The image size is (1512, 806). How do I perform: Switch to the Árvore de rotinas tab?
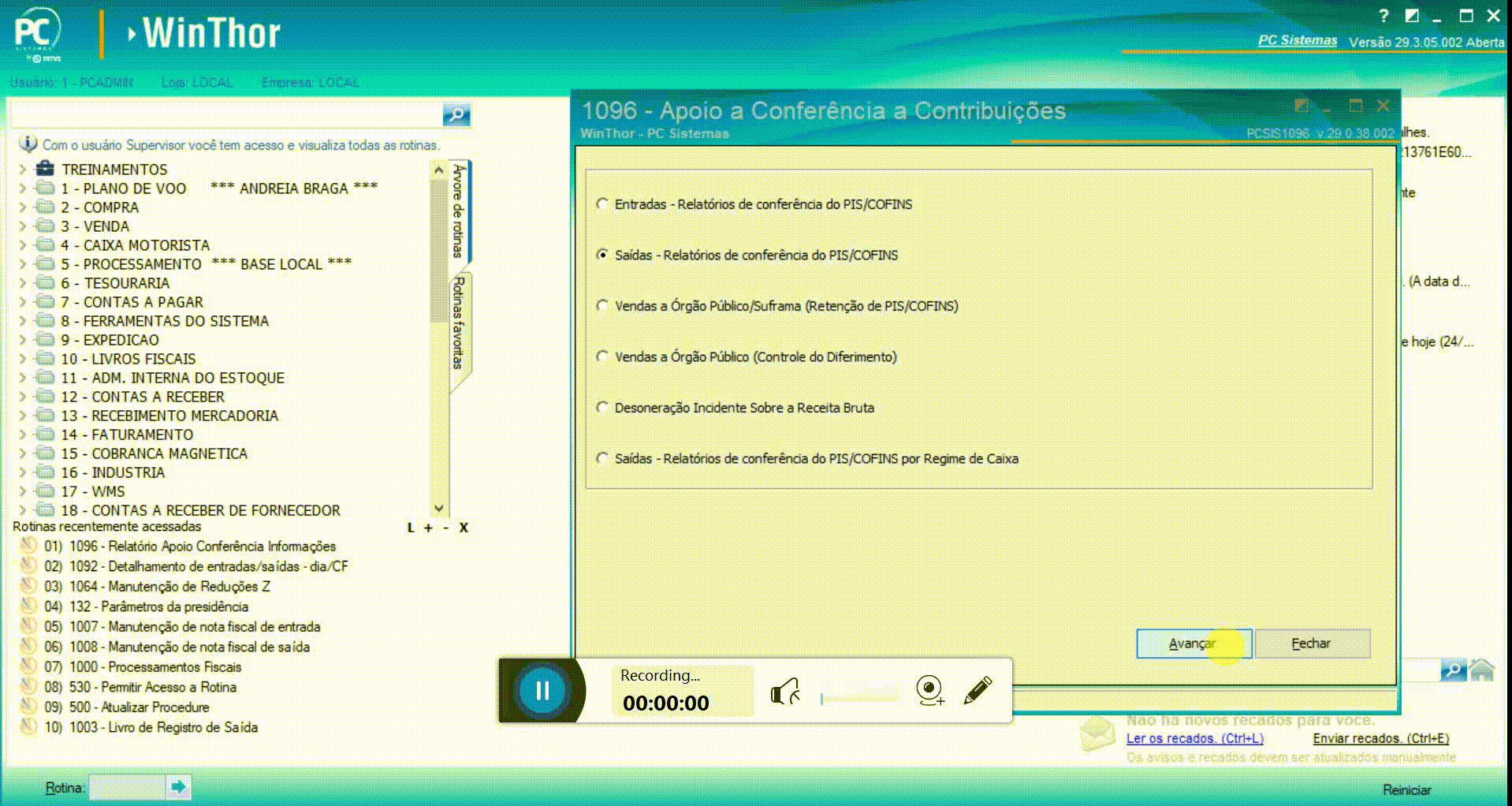pos(459,211)
